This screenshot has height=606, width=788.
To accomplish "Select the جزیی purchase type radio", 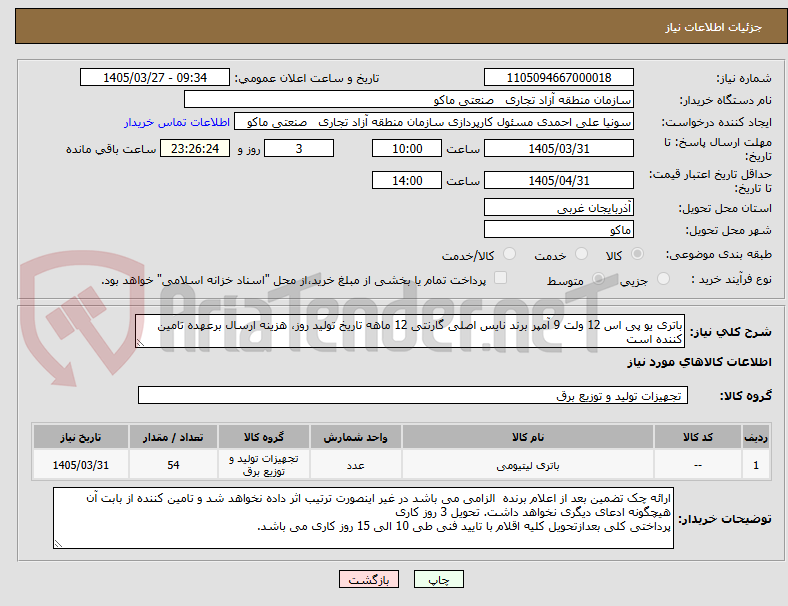I will pyautogui.click(x=663, y=278).
